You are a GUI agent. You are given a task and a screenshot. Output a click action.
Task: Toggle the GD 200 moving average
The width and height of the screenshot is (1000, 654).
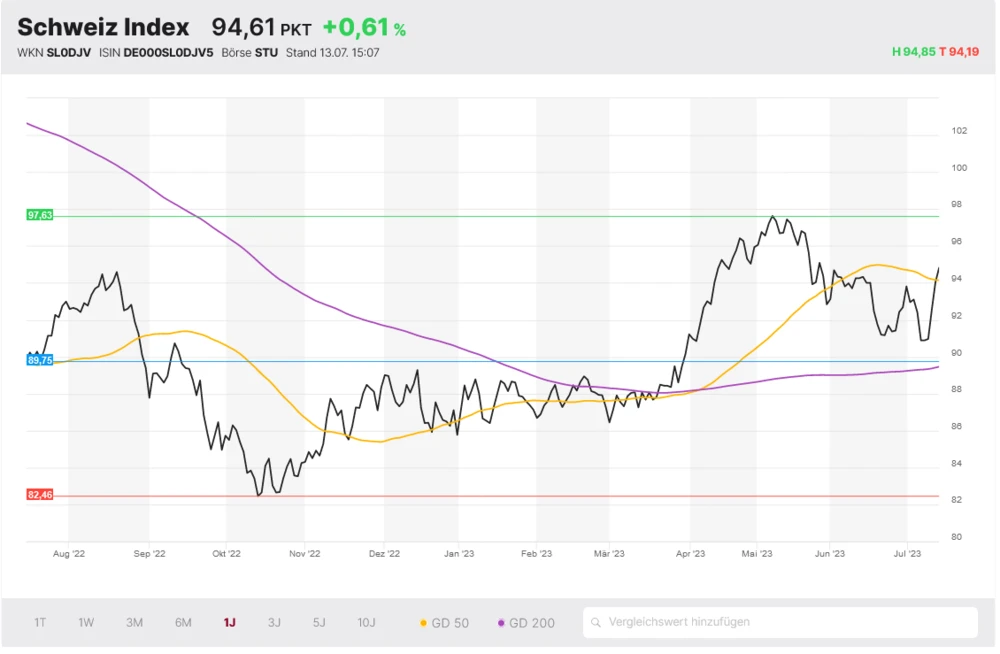[526, 623]
